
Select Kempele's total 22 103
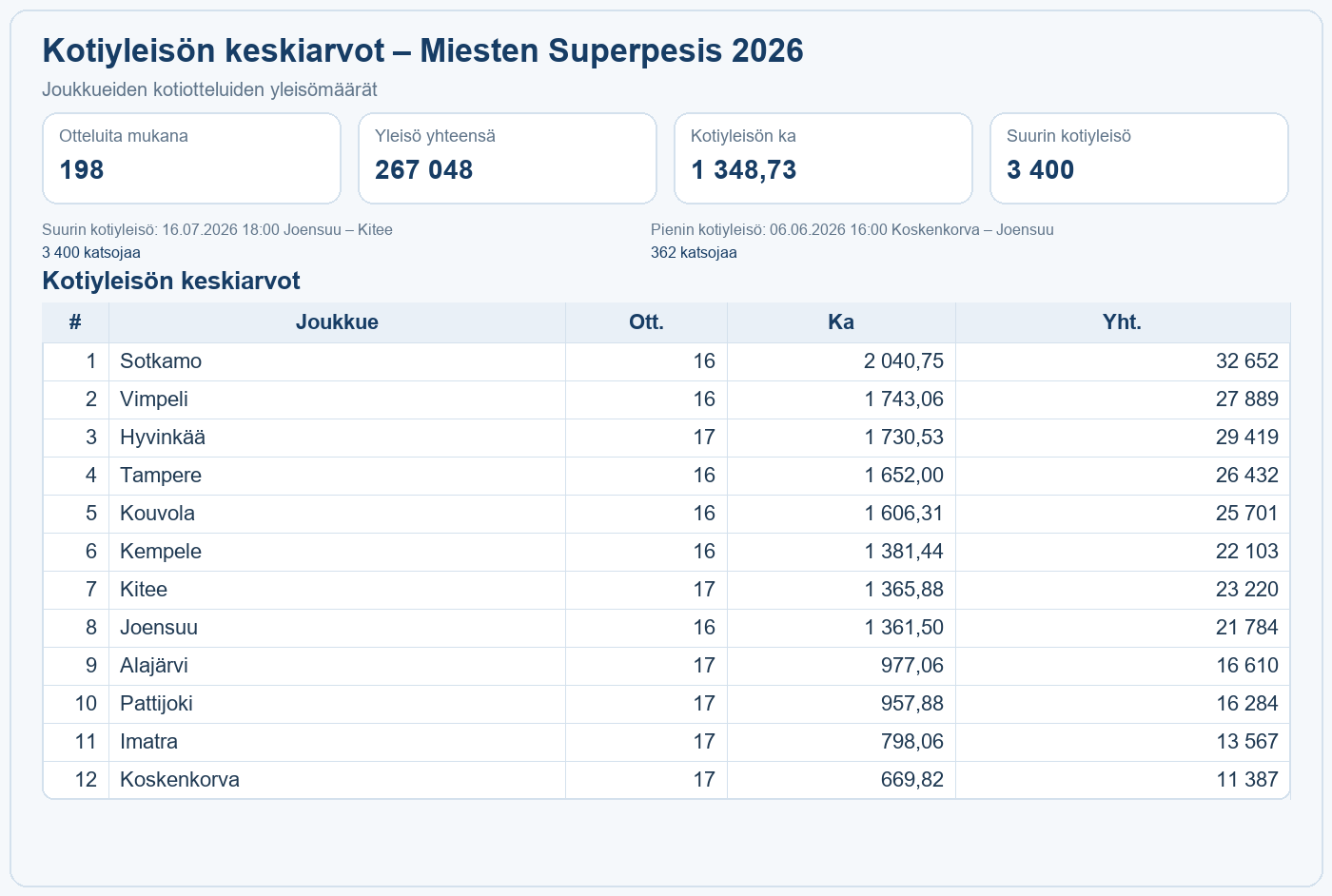[1247, 552]
